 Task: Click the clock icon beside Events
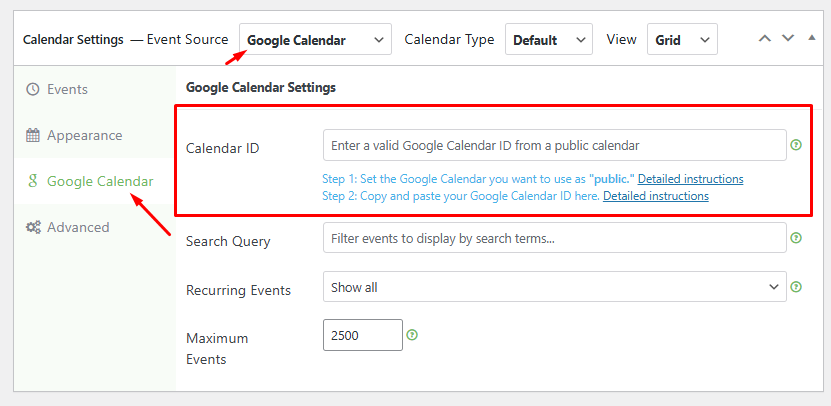(33, 89)
